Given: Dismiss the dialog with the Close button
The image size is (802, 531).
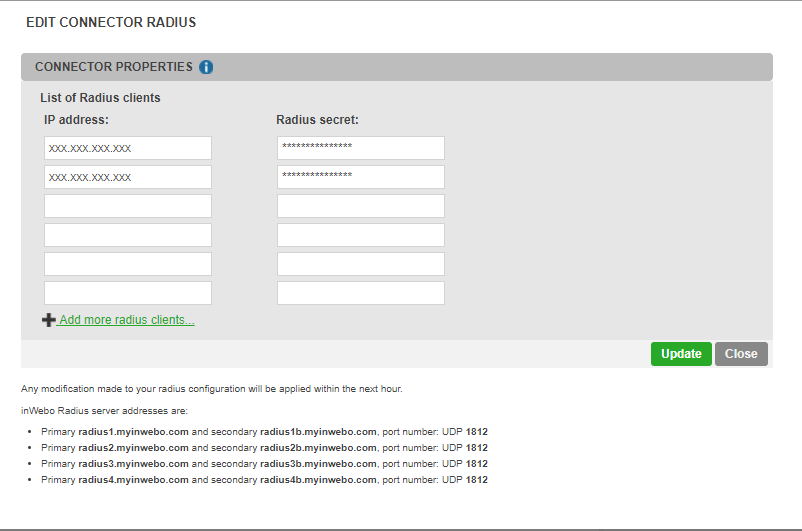Looking at the screenshot, I should tap(741, 354).
